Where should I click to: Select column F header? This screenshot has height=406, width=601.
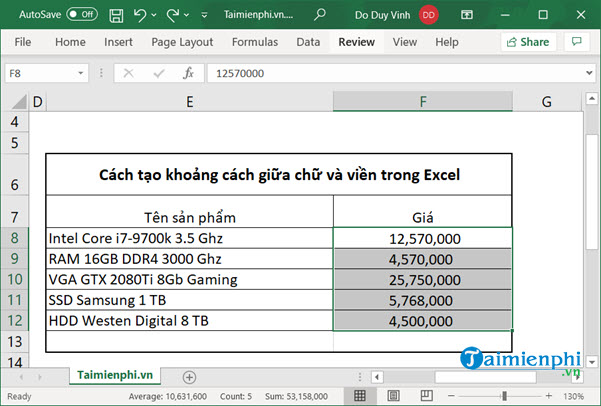coord(423,102)
